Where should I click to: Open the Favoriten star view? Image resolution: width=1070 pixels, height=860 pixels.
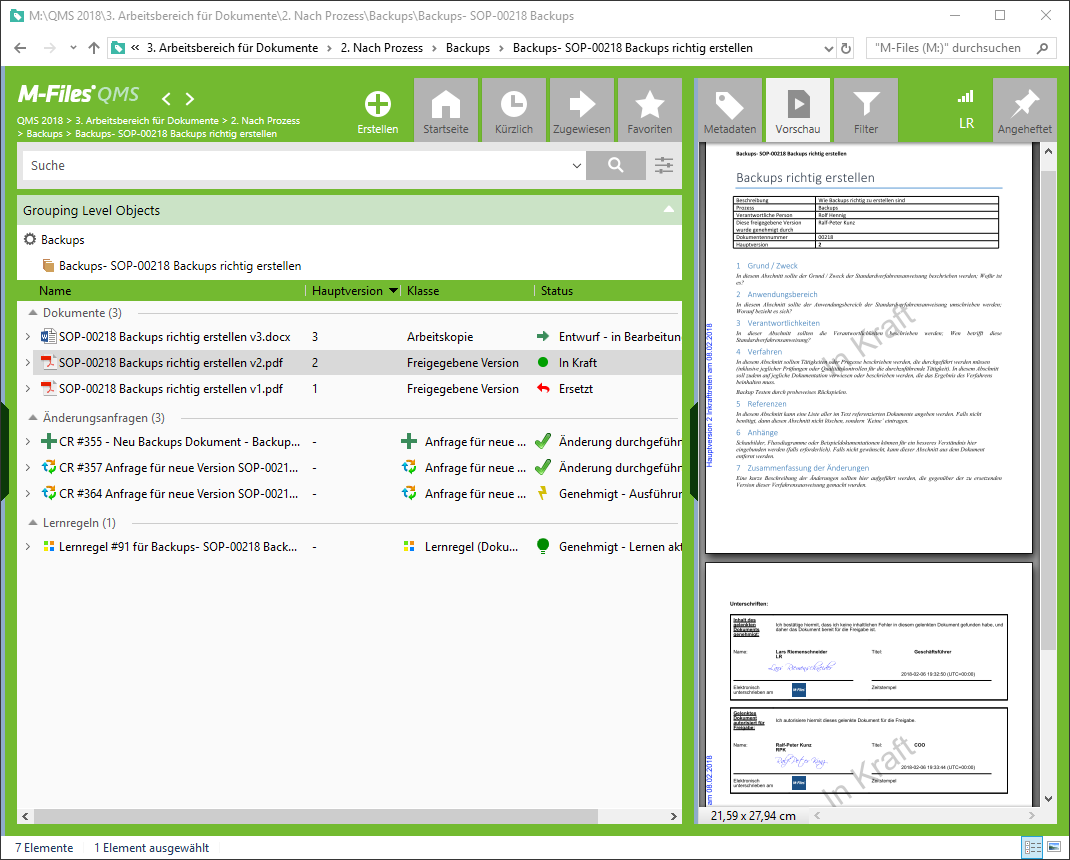tap(650, 109)
